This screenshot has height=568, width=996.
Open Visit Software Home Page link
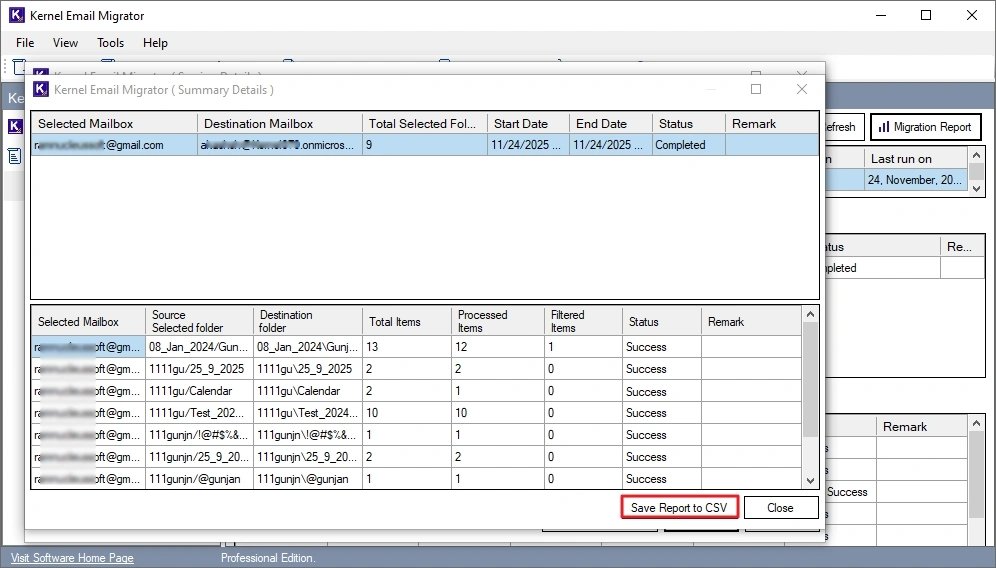[72, 558]
